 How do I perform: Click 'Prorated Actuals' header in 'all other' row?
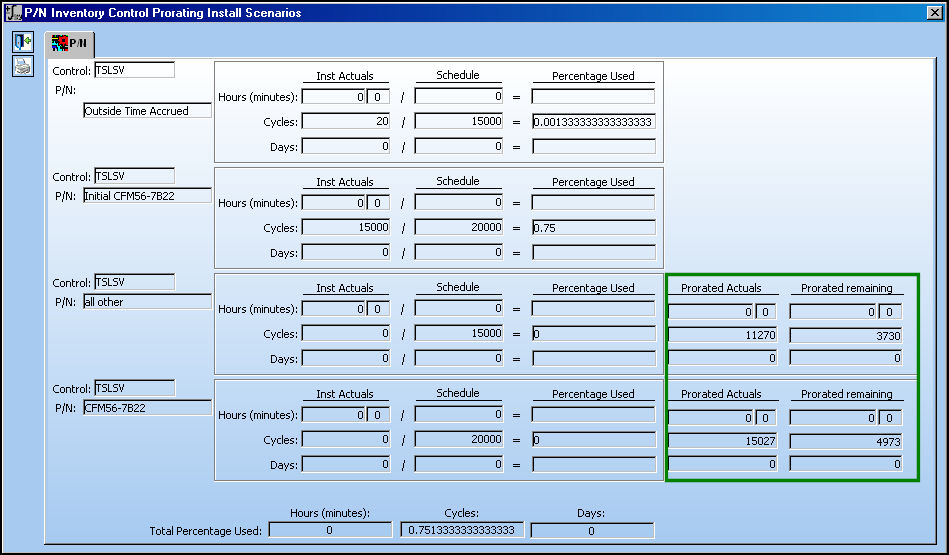pos(721,288)
